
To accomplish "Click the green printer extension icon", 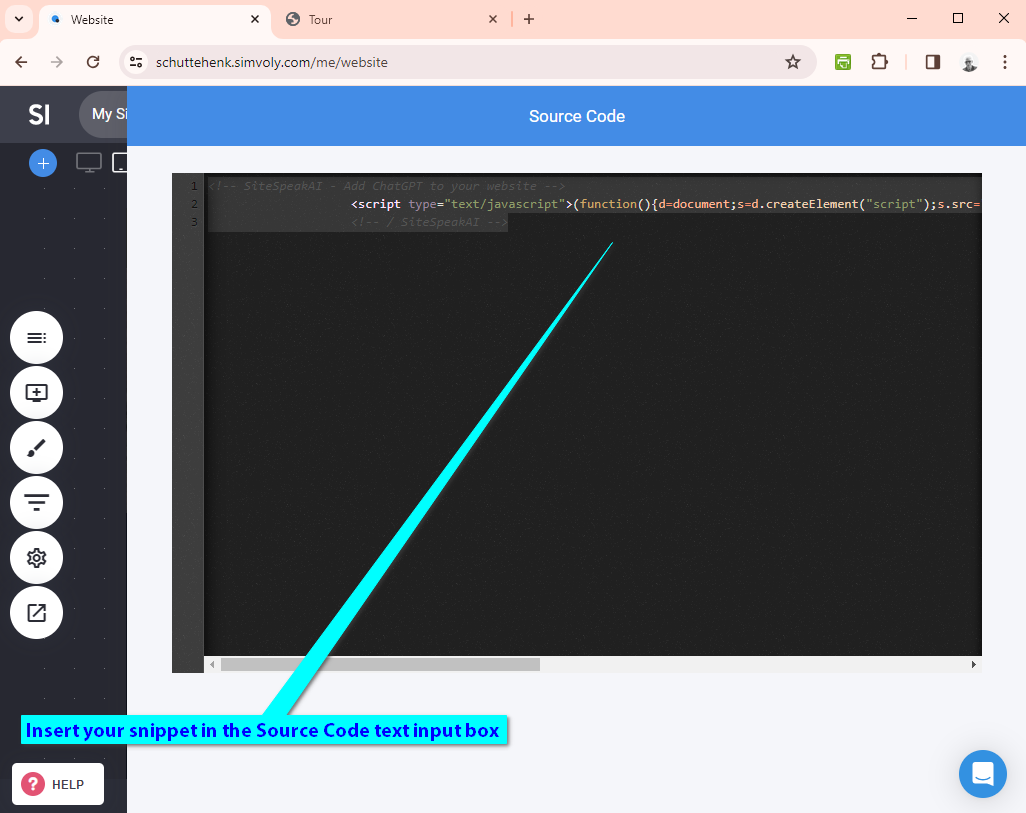I will pyautogui.click(x=843, y=62).
